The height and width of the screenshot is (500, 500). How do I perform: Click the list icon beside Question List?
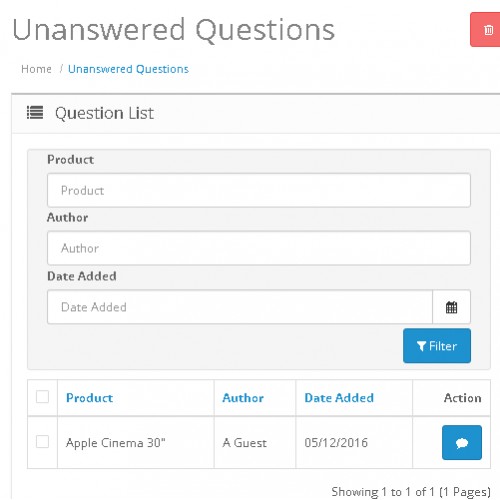[x=35, y=112]
